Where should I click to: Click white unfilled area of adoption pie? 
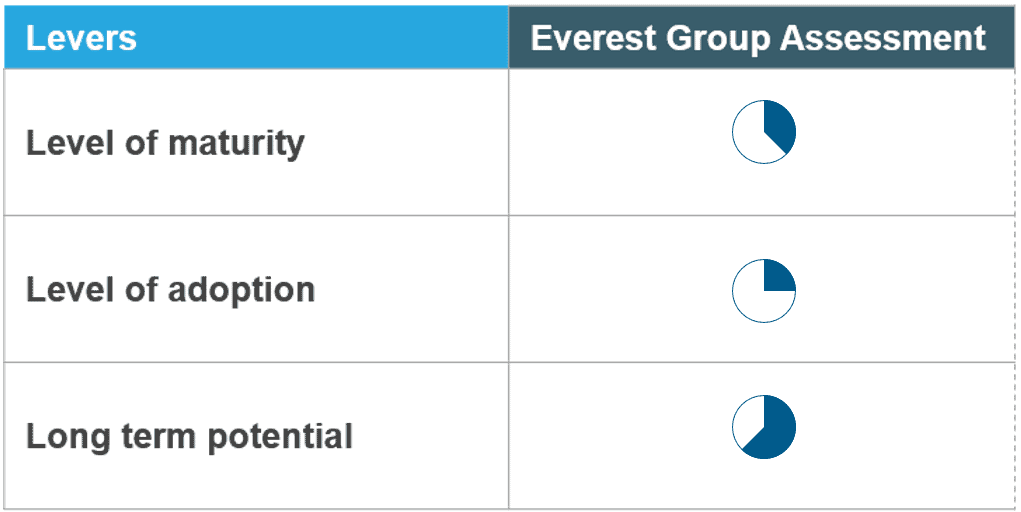752,301
